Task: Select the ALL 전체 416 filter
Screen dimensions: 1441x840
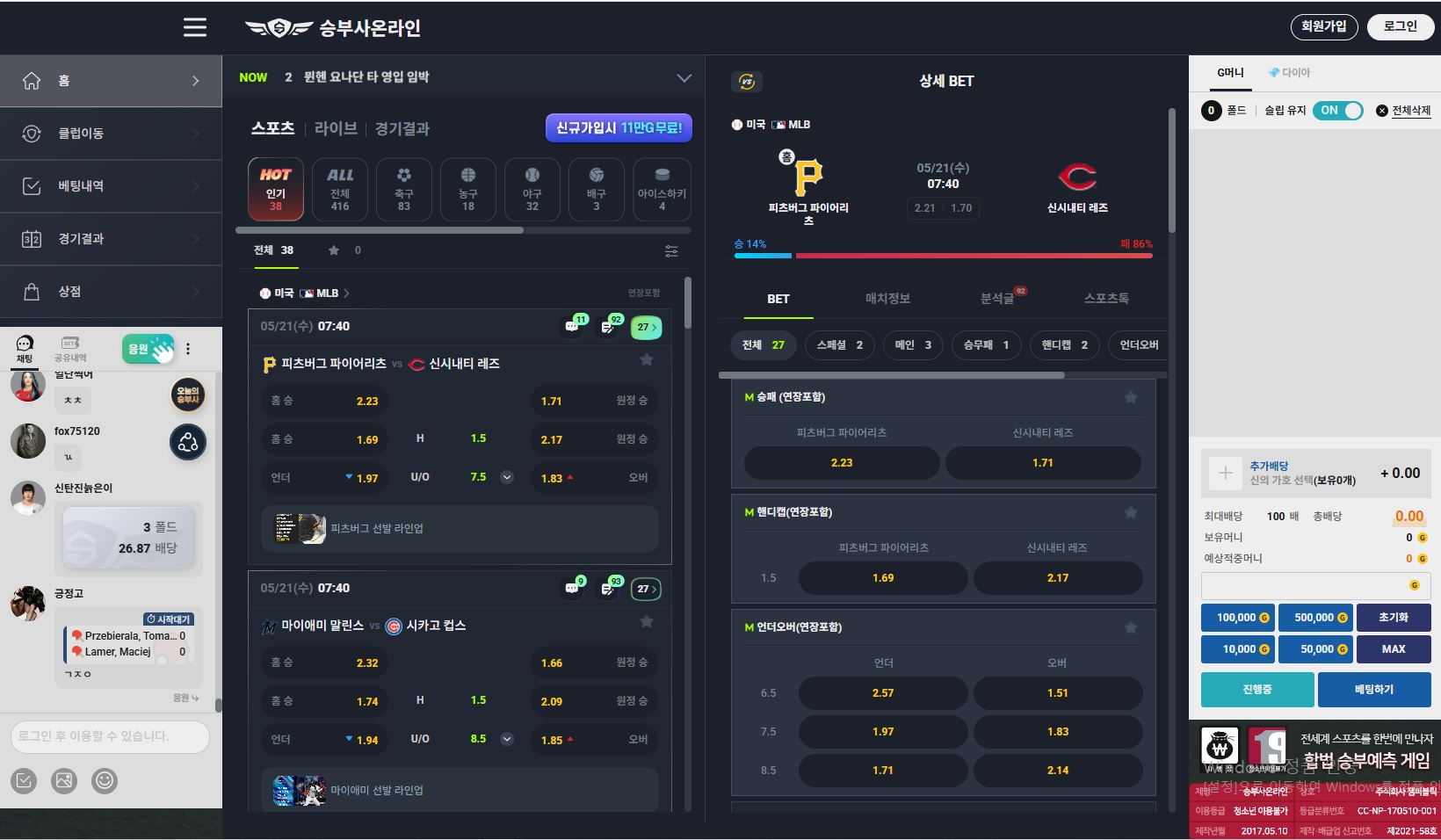Action: 340,189
